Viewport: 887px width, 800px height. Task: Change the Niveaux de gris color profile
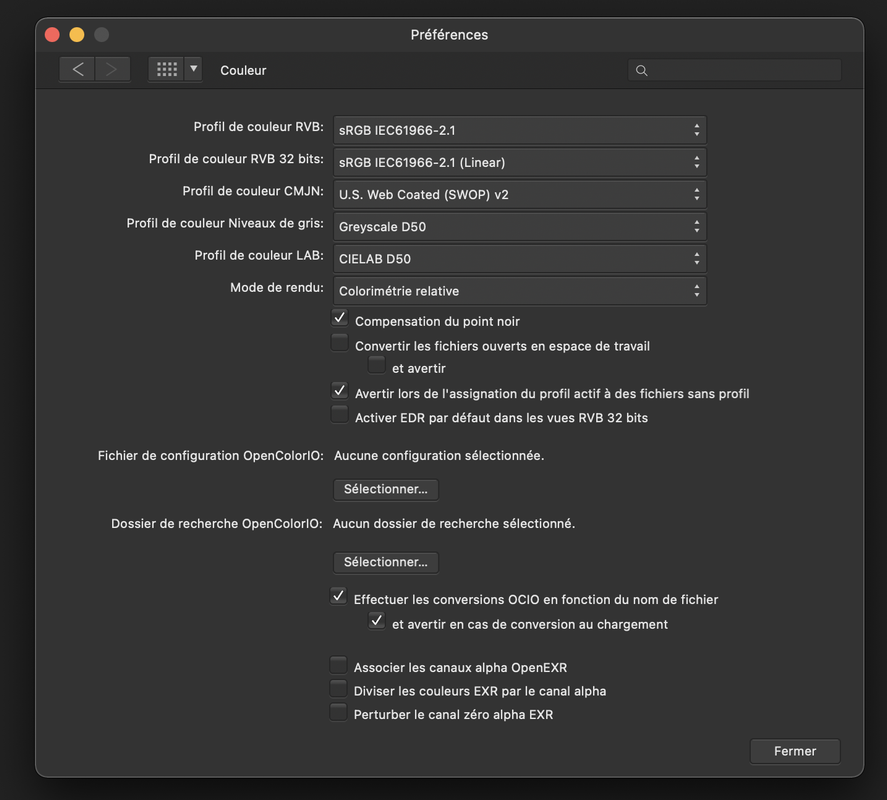coord(519,227)
